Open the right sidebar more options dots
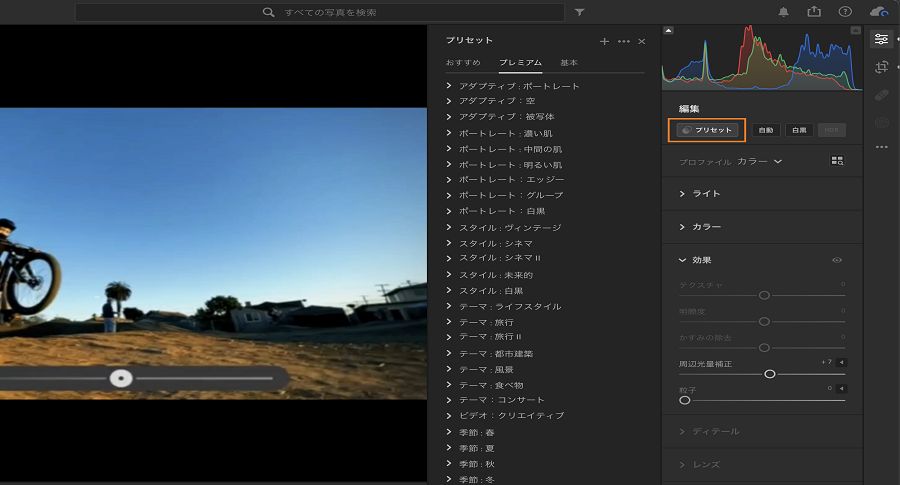 tap(882, 148)
